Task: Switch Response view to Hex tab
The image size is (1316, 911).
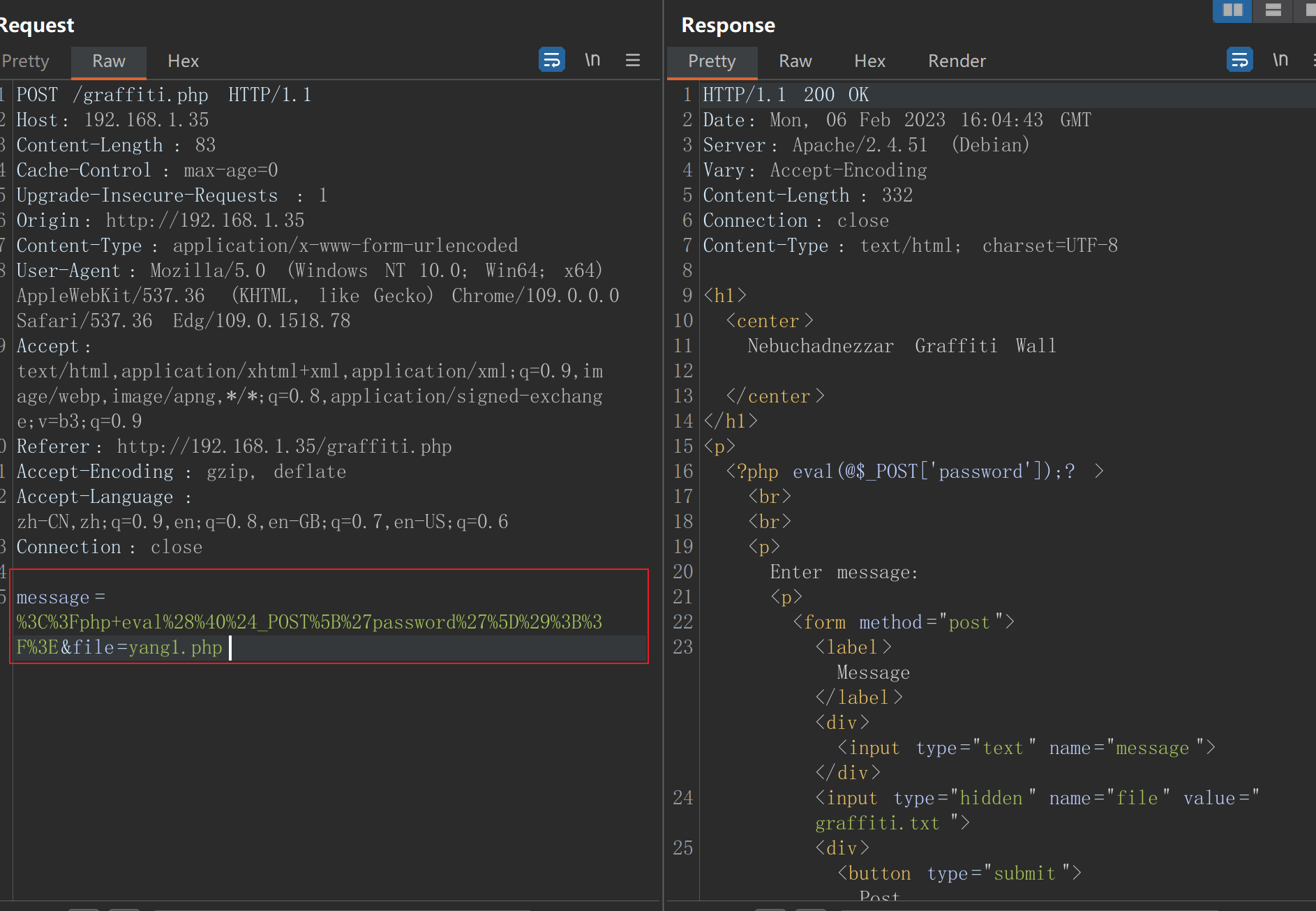Action: tap(870, 61)
